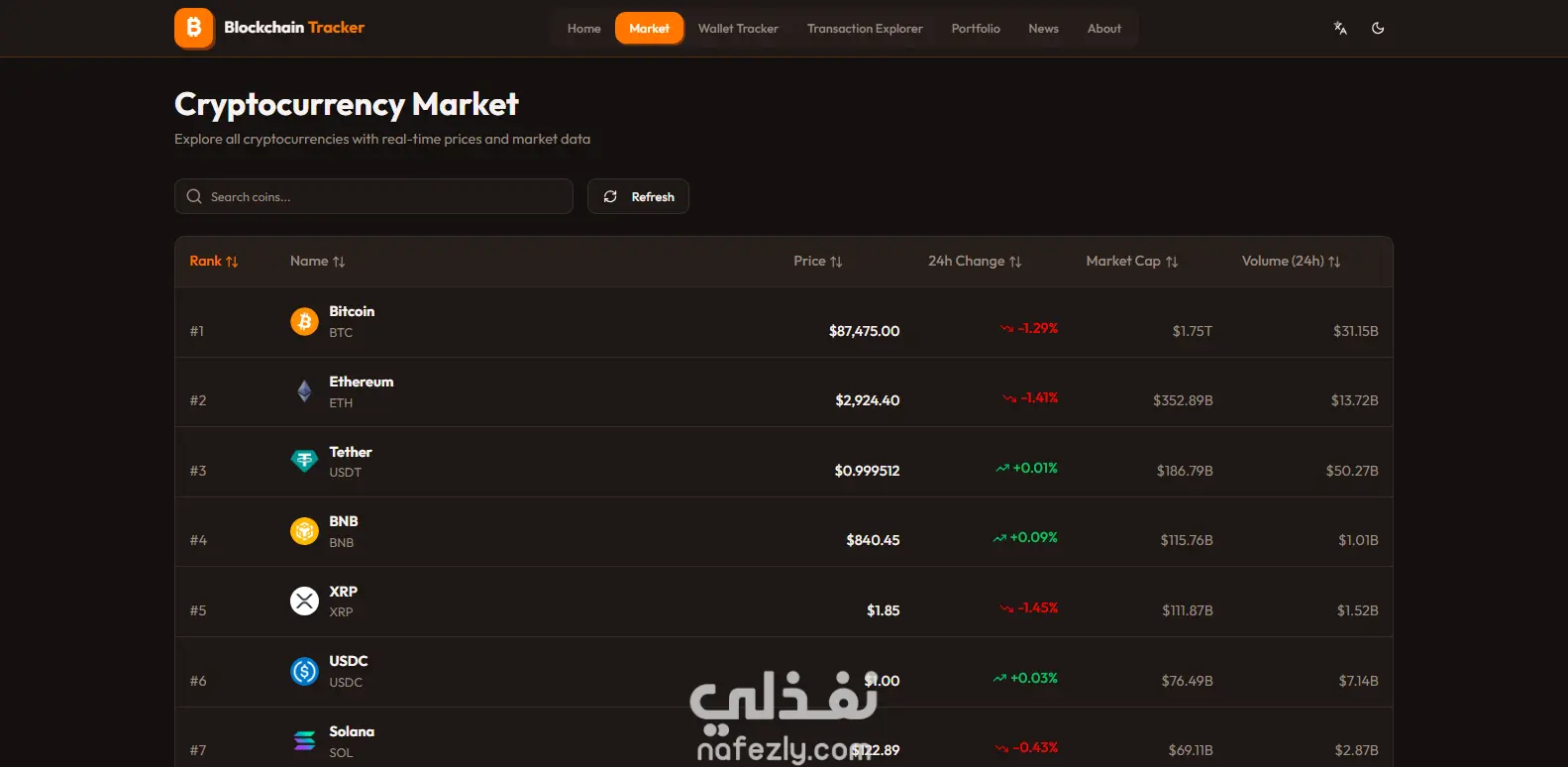The width and height of the screenshot is (1568, 767).
Task: Click the #6 rank cell
Action: click(198, 681)
